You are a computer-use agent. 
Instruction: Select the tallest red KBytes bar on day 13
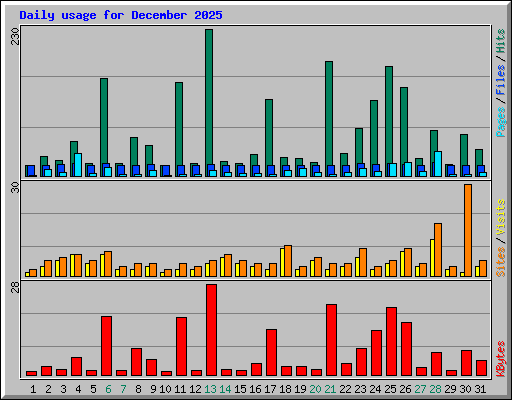coord(211,330)
